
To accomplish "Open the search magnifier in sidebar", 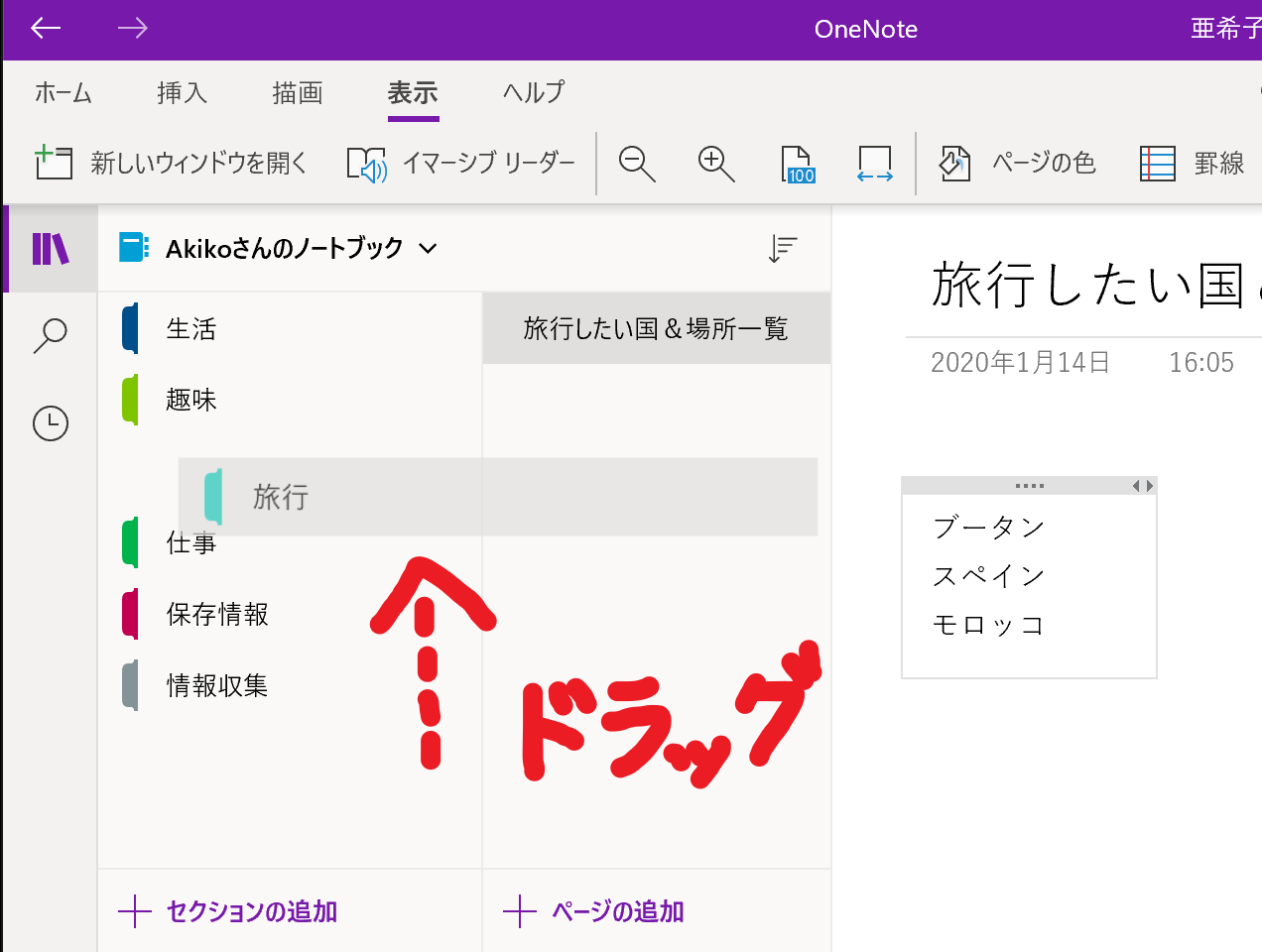I will point(50,336).
